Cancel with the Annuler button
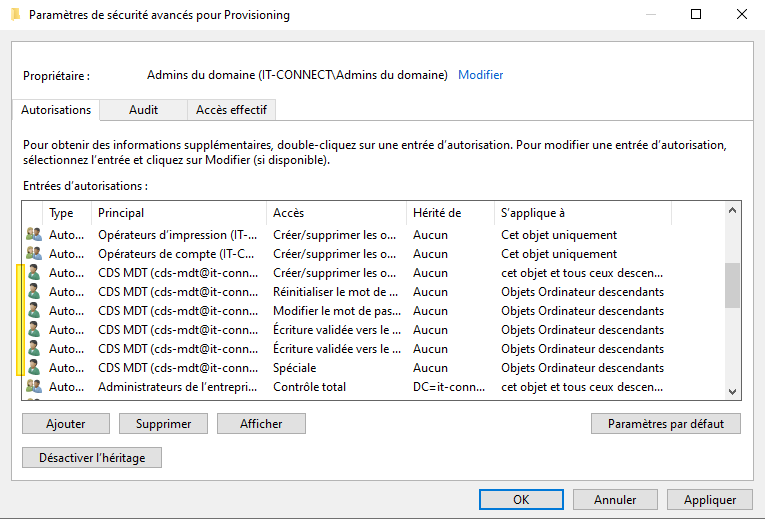765x519 pixels. [x=615, y=499]
